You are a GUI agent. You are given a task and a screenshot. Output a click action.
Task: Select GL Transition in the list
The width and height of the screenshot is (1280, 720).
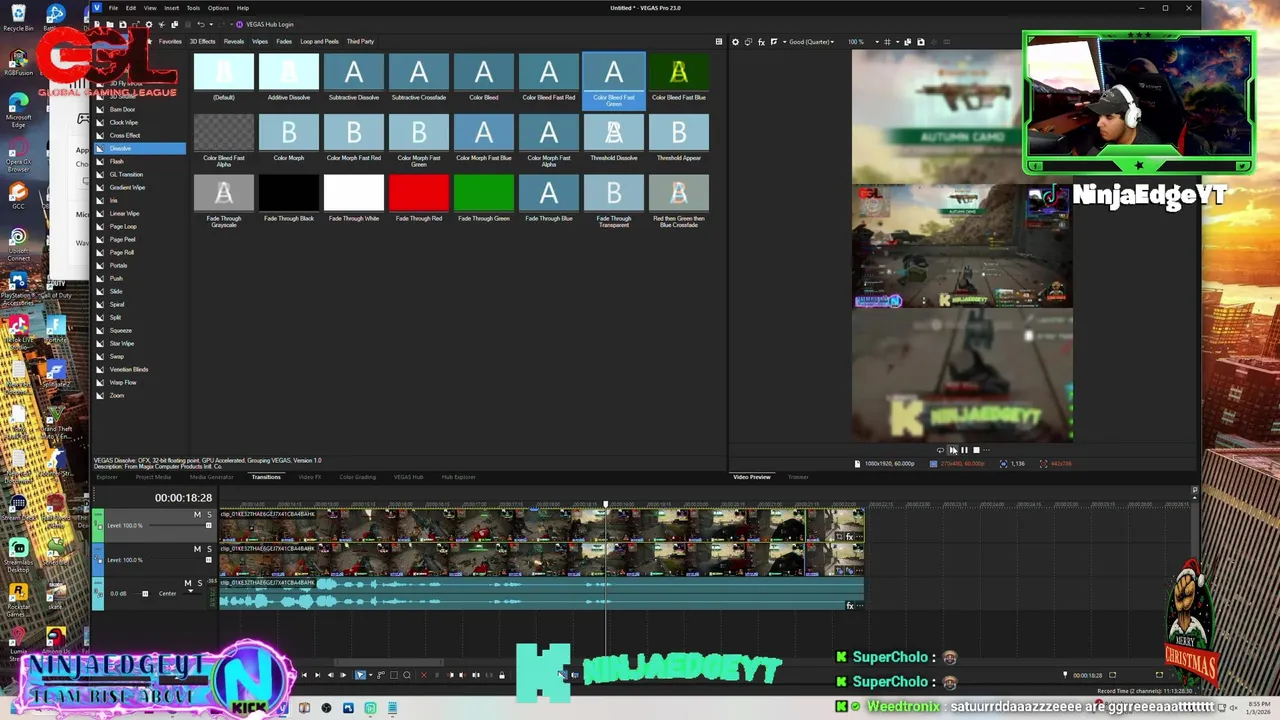[126, 174]
